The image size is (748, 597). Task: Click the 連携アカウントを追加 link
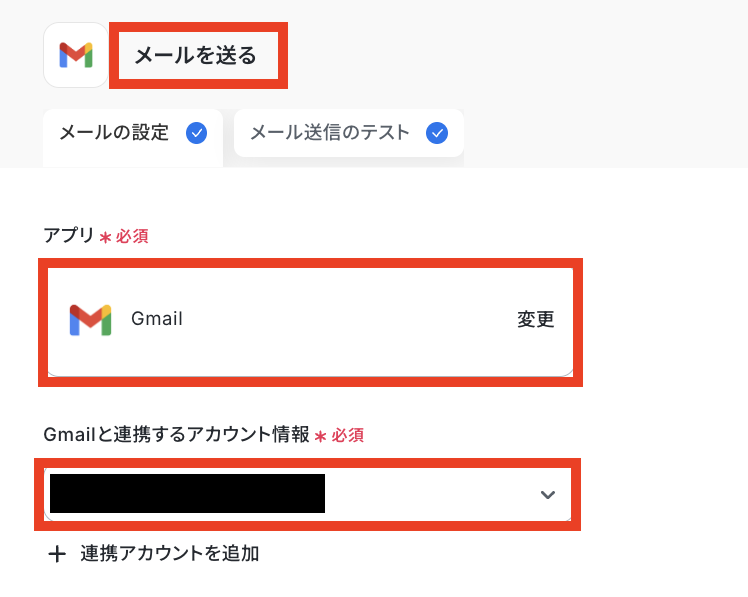[170, 554]
